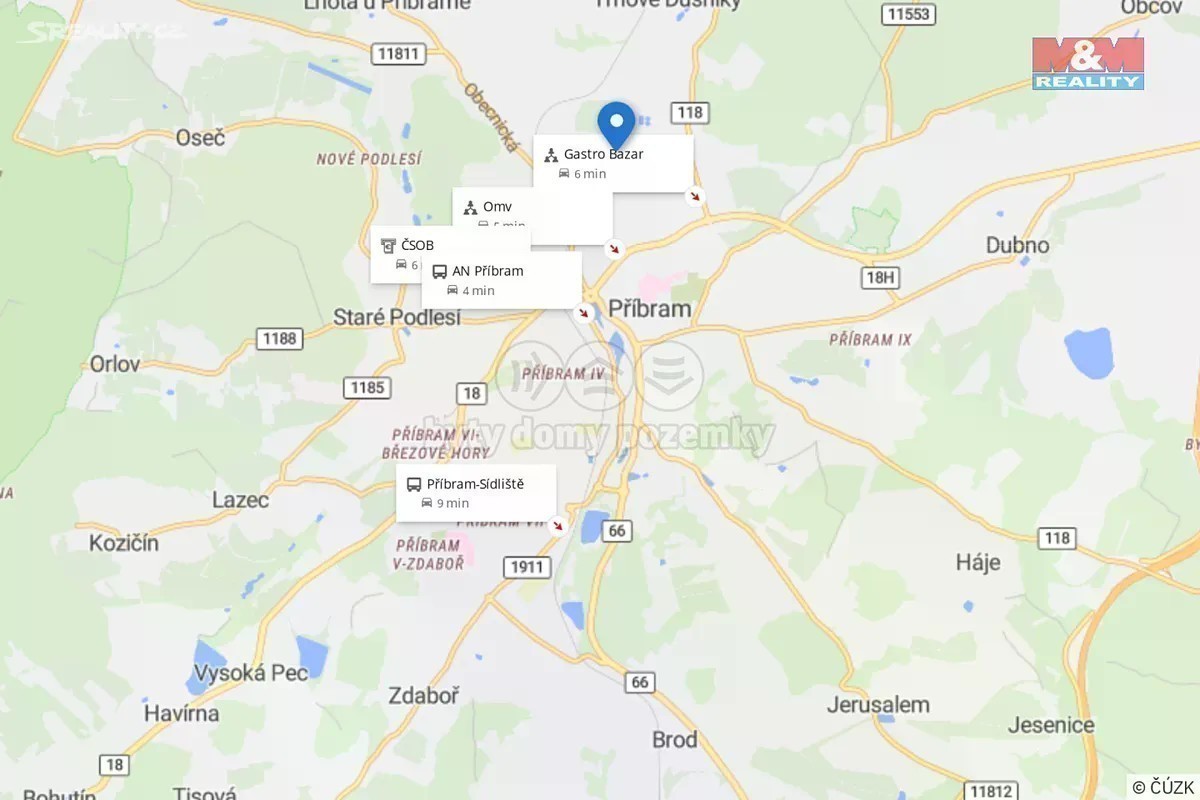Click the M&M Reality logo
Image resolution: width=1200 pixels, height=800 pixels.
tap(1088, 64)
